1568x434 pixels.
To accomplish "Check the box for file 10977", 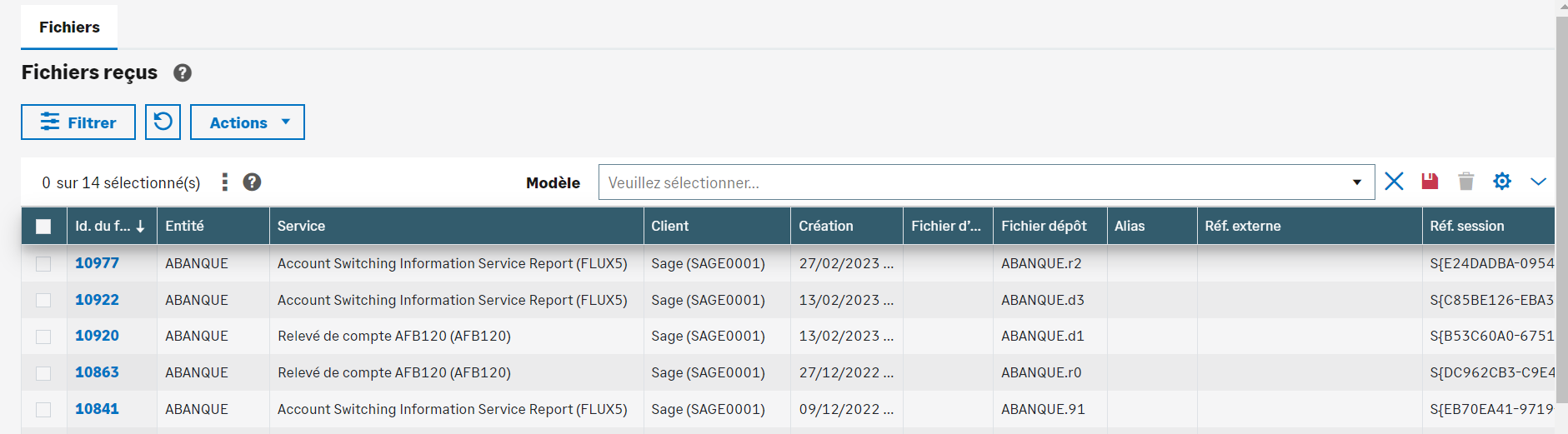I will click(x=43, y=264).
